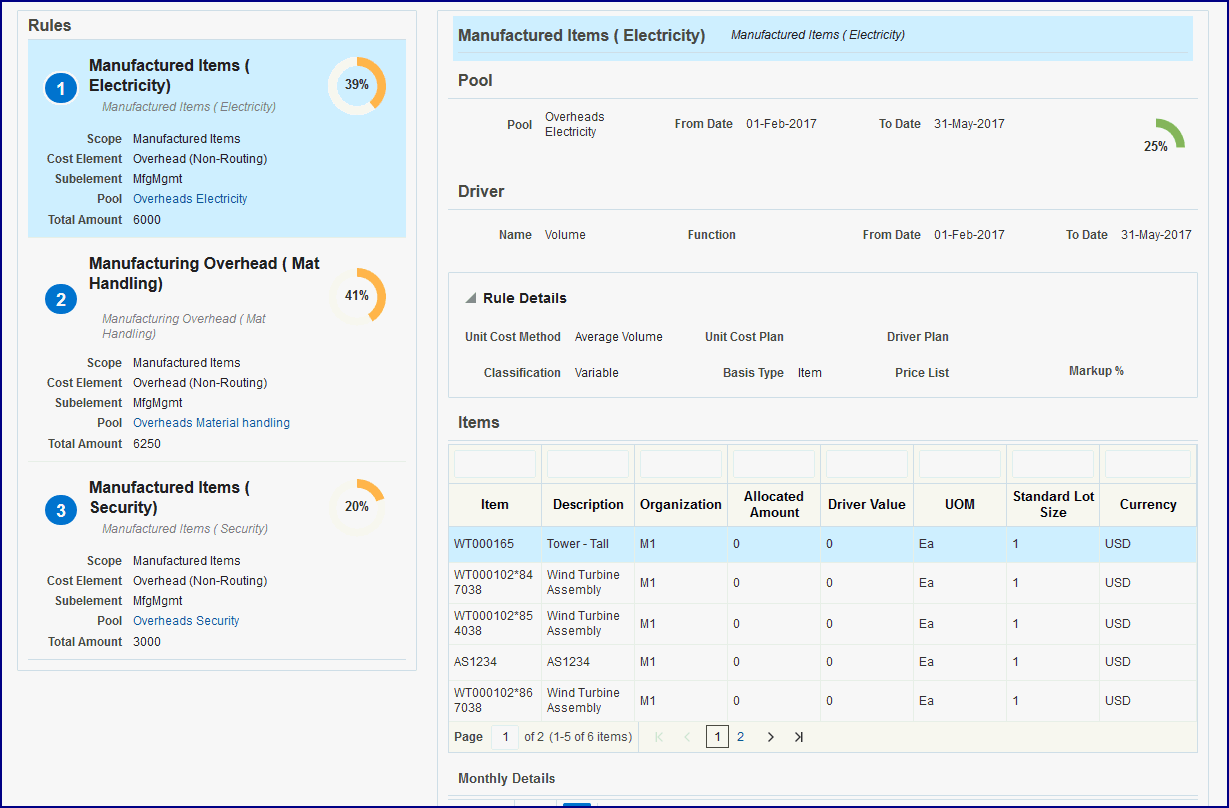Go to next page arrow in Items
This screenshot has width=1229, height=808.
[x=770, y=737]
